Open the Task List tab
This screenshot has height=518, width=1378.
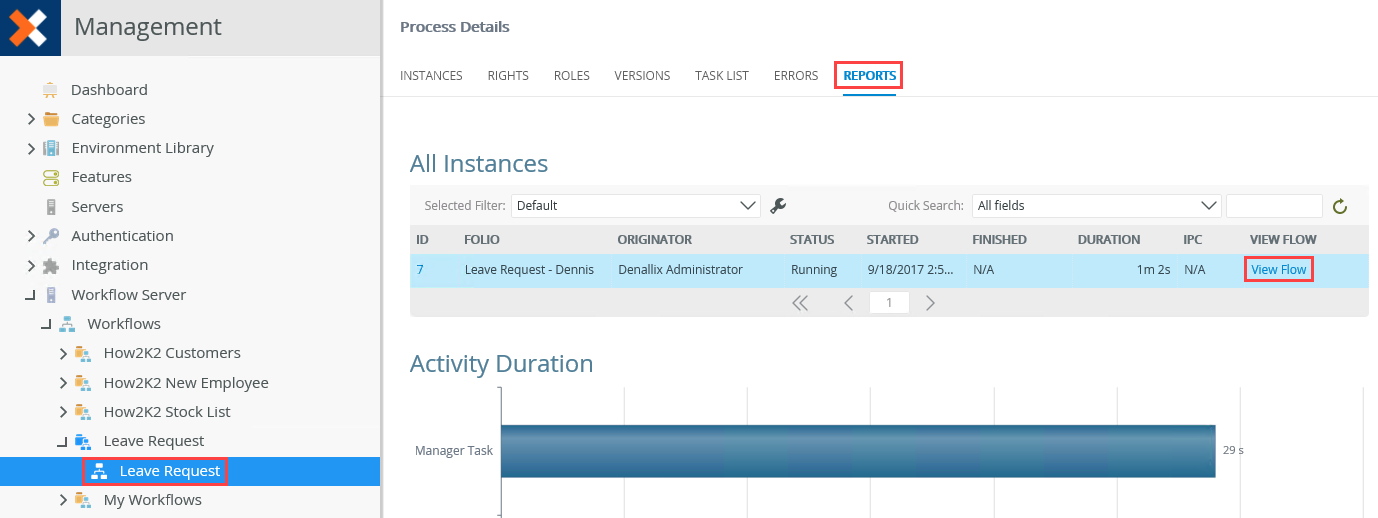click(721, 76)
